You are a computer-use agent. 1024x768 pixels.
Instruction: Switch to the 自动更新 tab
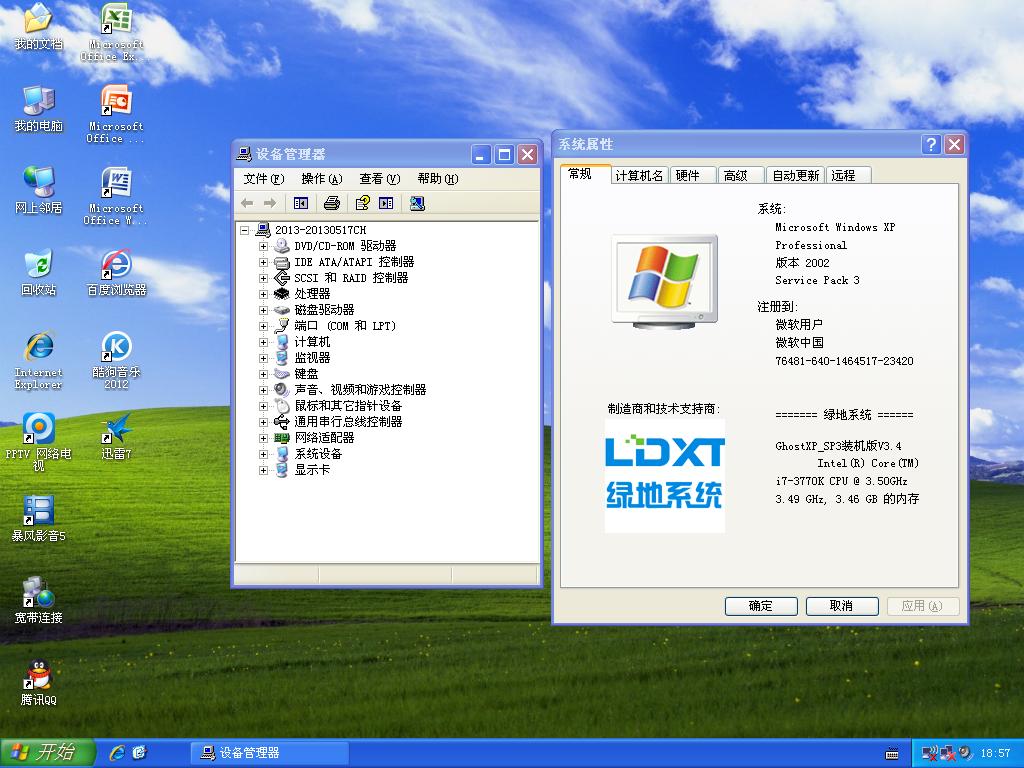[x=795, y=176]
